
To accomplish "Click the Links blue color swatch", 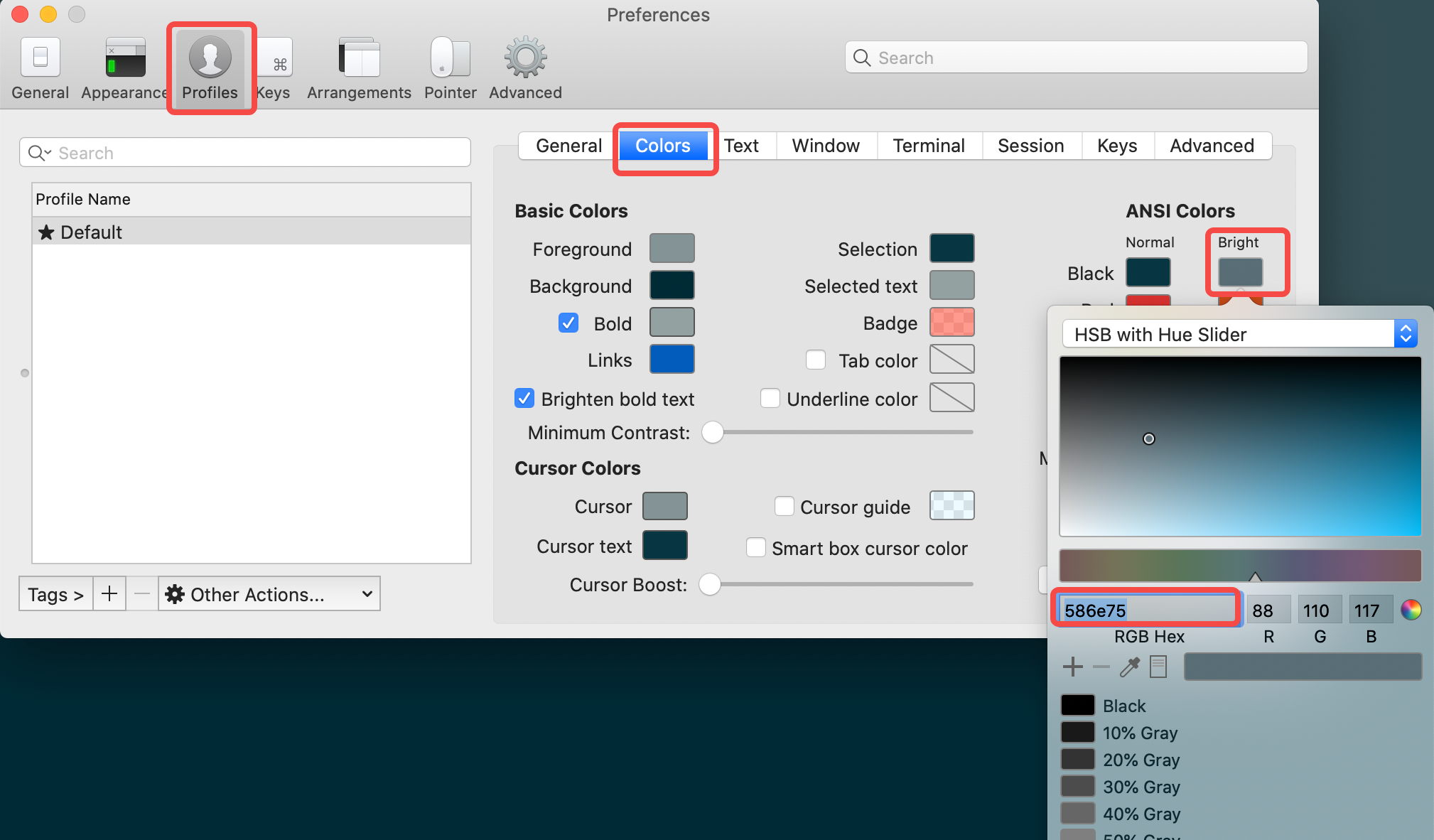I will click(x=672, y=360).
